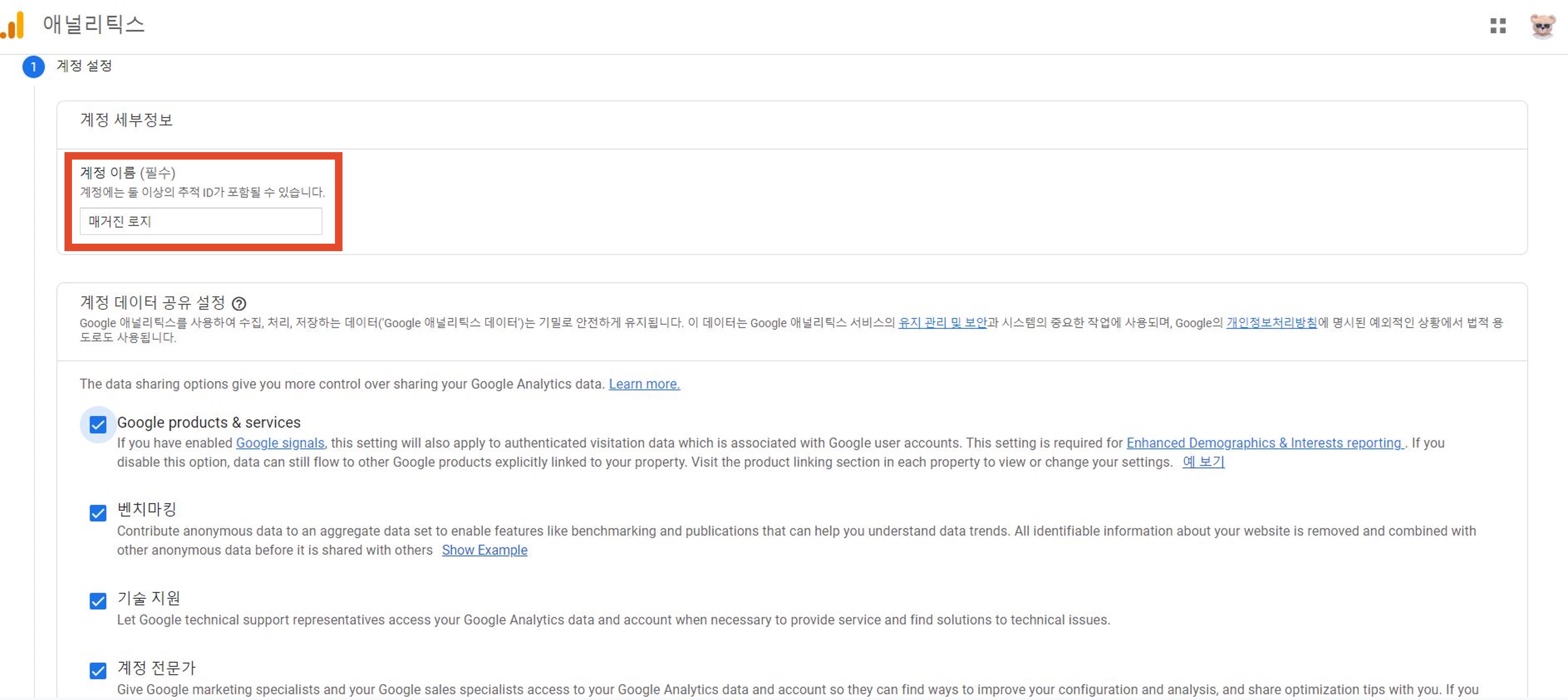This screenshot has width=1568, height=700.
Task: Open the Google apps grid icon
Action: [1498, 26]
